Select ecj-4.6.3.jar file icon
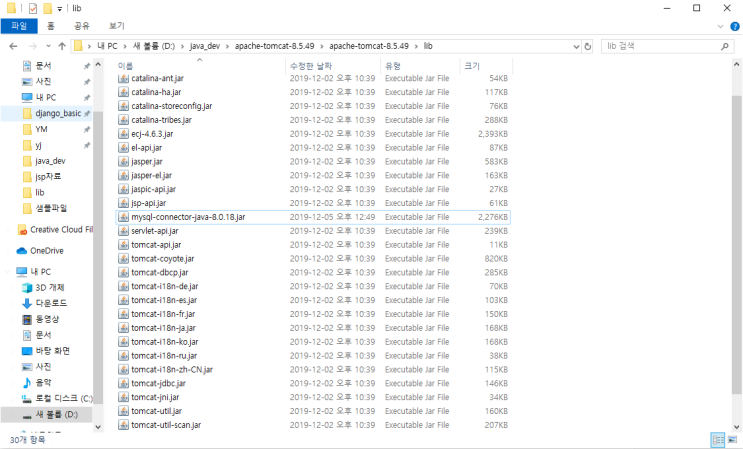 tap(123, 134)
